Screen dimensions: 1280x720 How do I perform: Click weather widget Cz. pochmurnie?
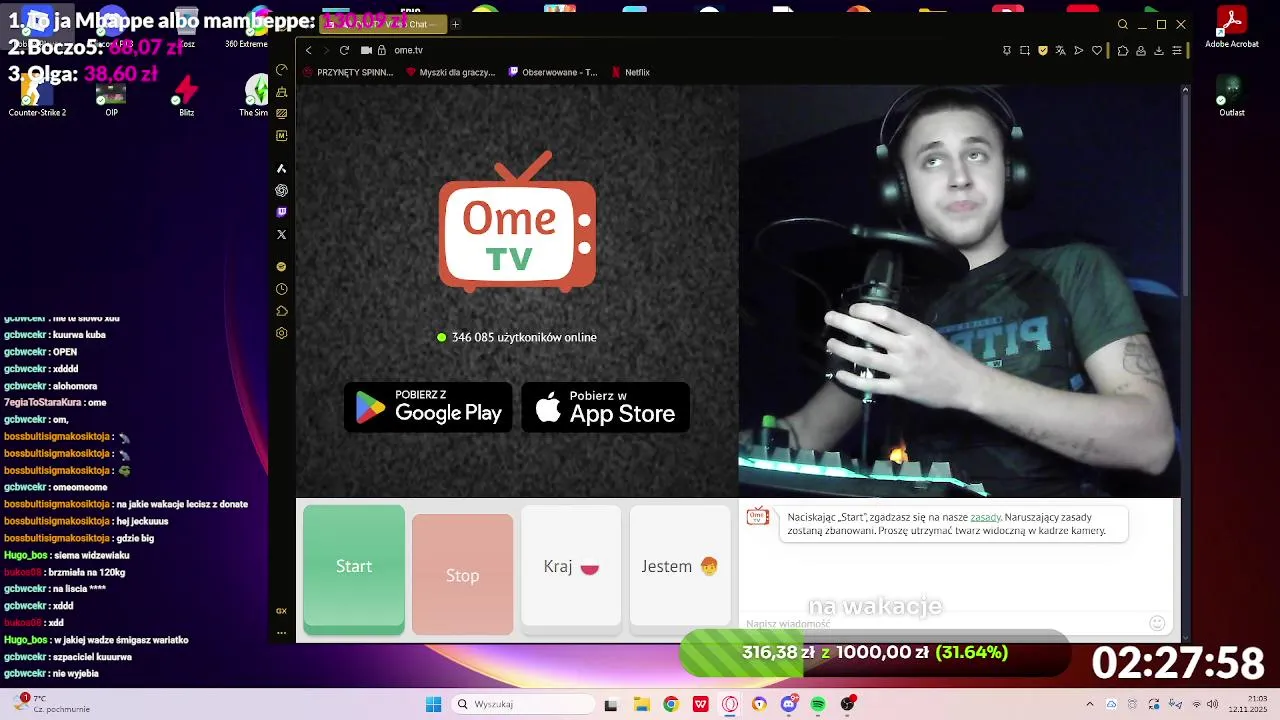coord(50,704)
